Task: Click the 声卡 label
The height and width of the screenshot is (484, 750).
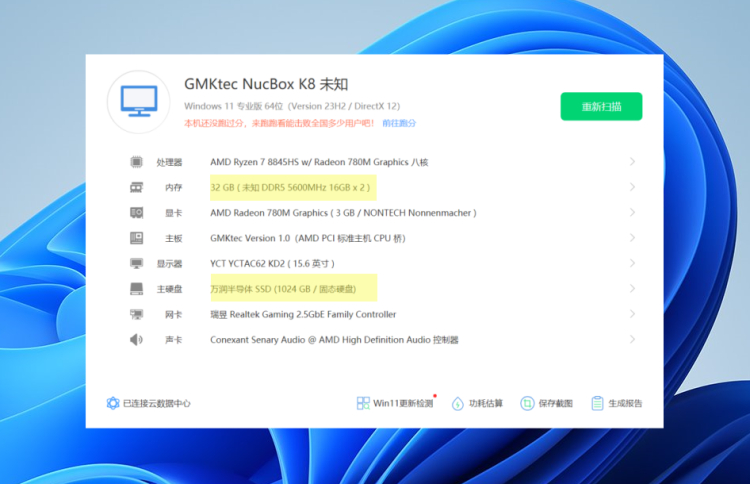Action: tap(174, 340)
